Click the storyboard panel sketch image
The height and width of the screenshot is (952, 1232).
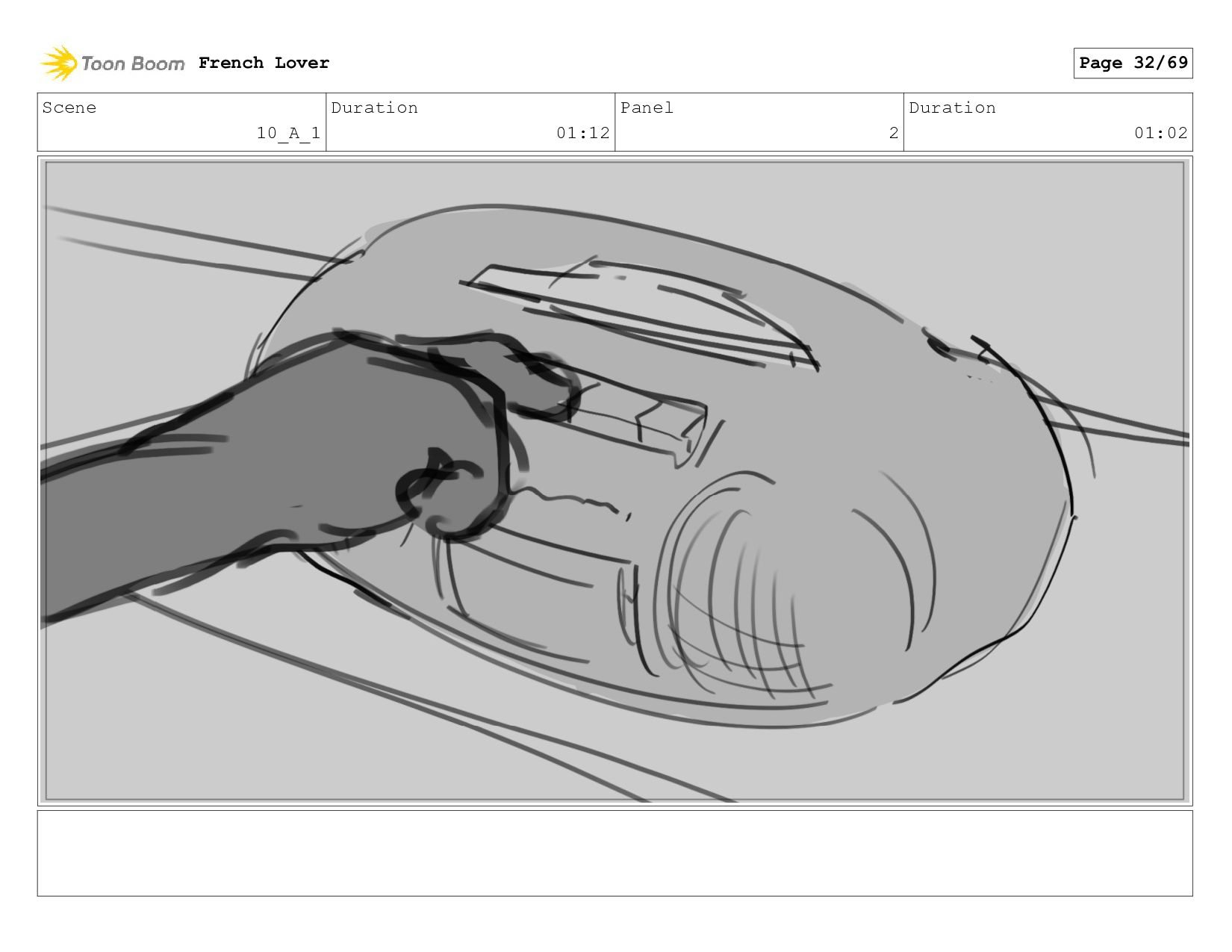pos(615,481)
